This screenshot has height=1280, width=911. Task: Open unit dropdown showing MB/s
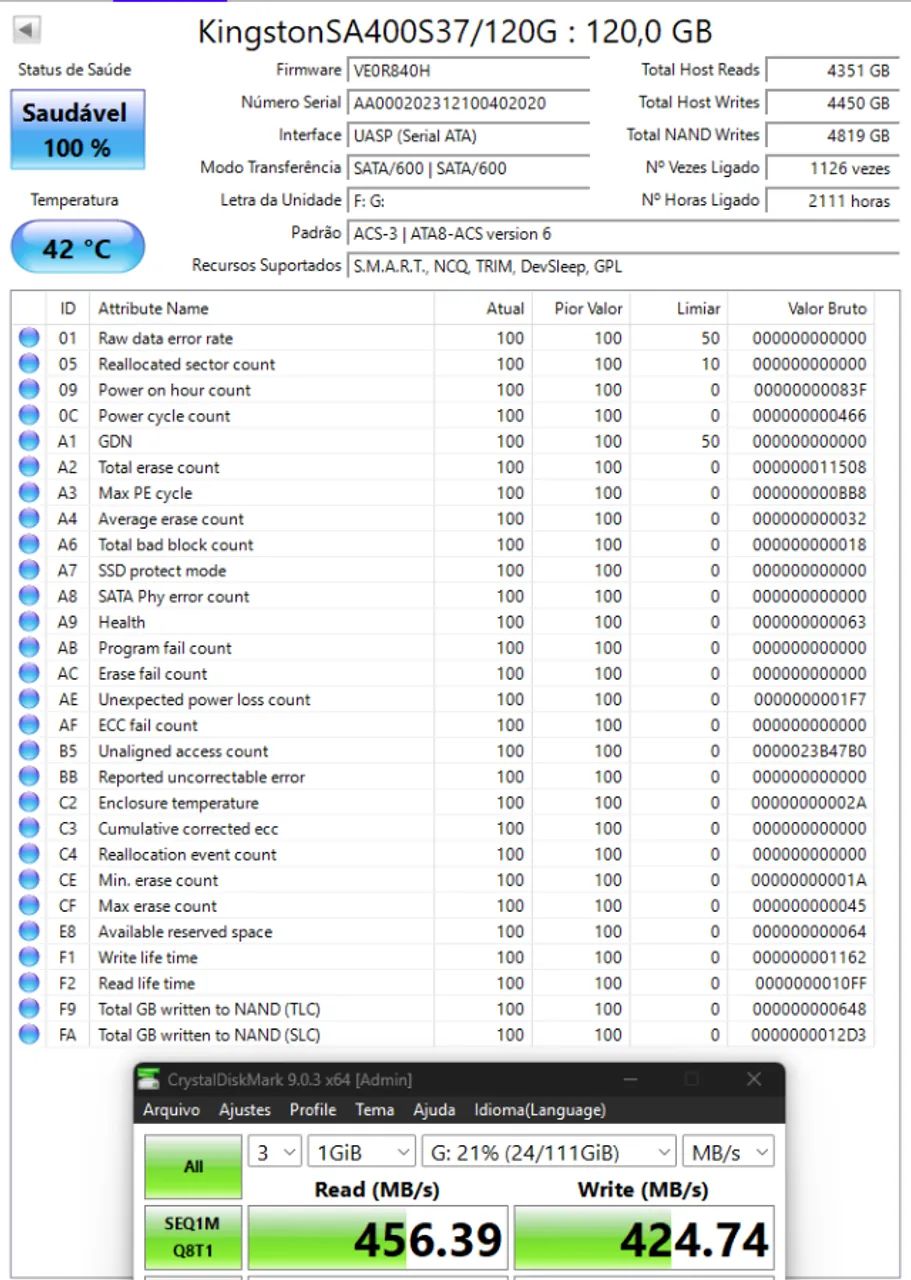[728, 1152]
